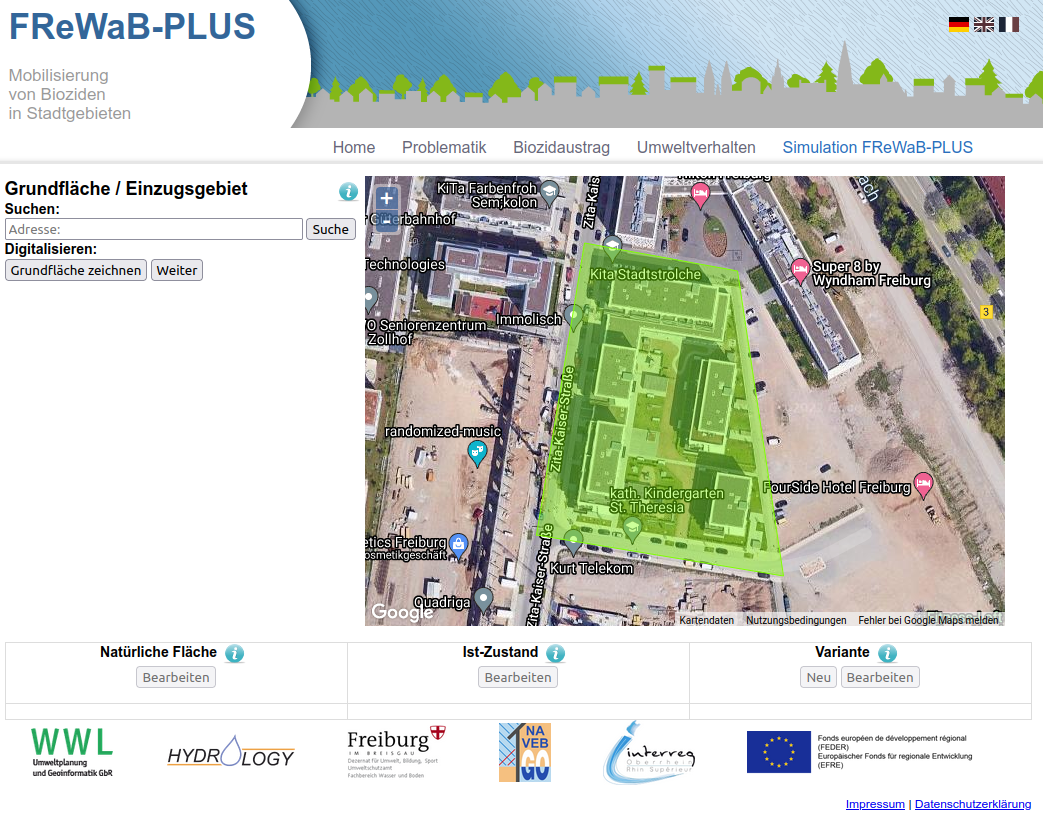This screenshot has height=829, width=1043.
Task: Click the Suche button
Action: coord(330,229)
